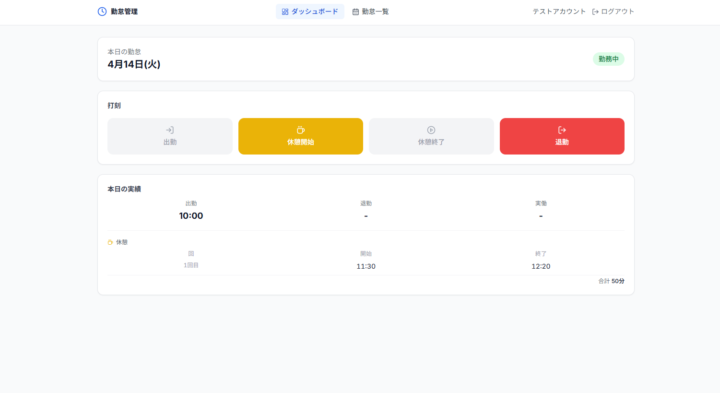Click the grey 休憩終了 button

[431, 136]
